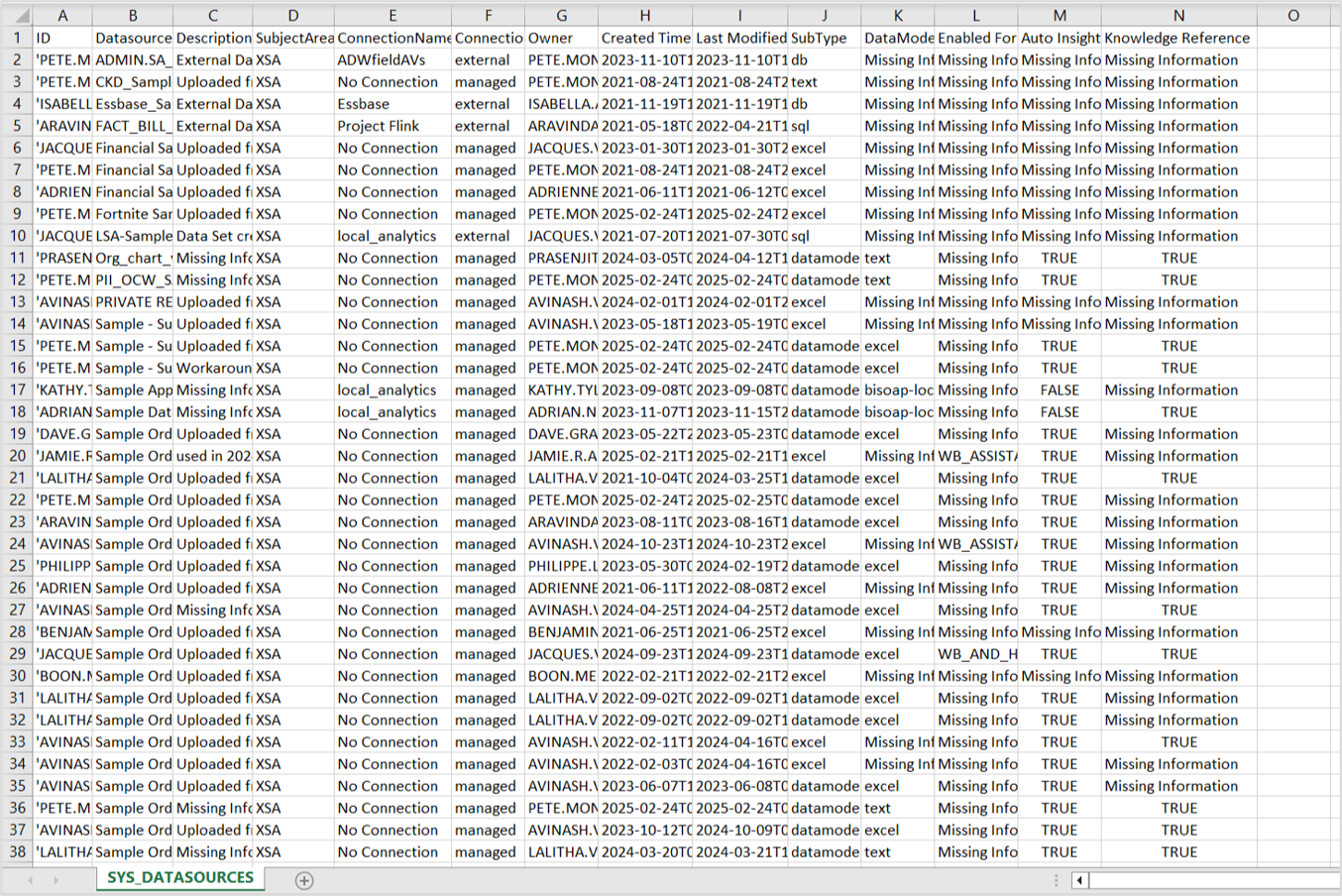The width and height of the screenshot is (1342, 896).
Task: Select column J header labeled SubType
Action: pos(823,16)
